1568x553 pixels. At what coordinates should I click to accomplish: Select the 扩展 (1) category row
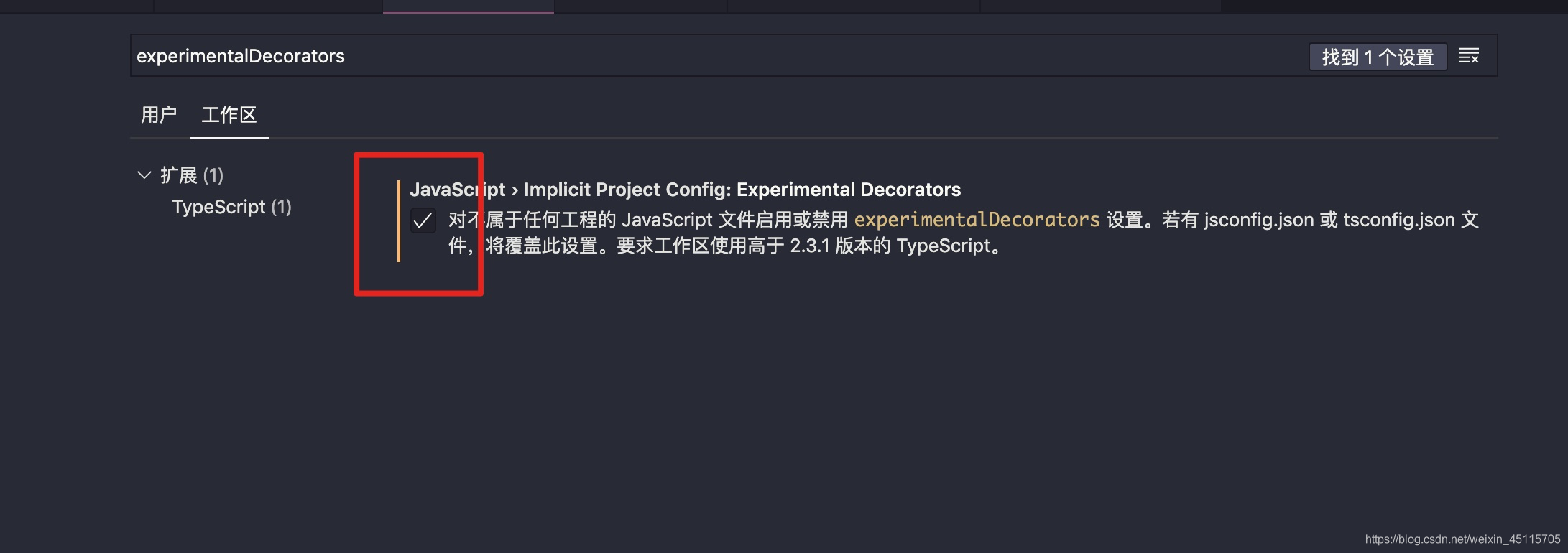(191, 175)
